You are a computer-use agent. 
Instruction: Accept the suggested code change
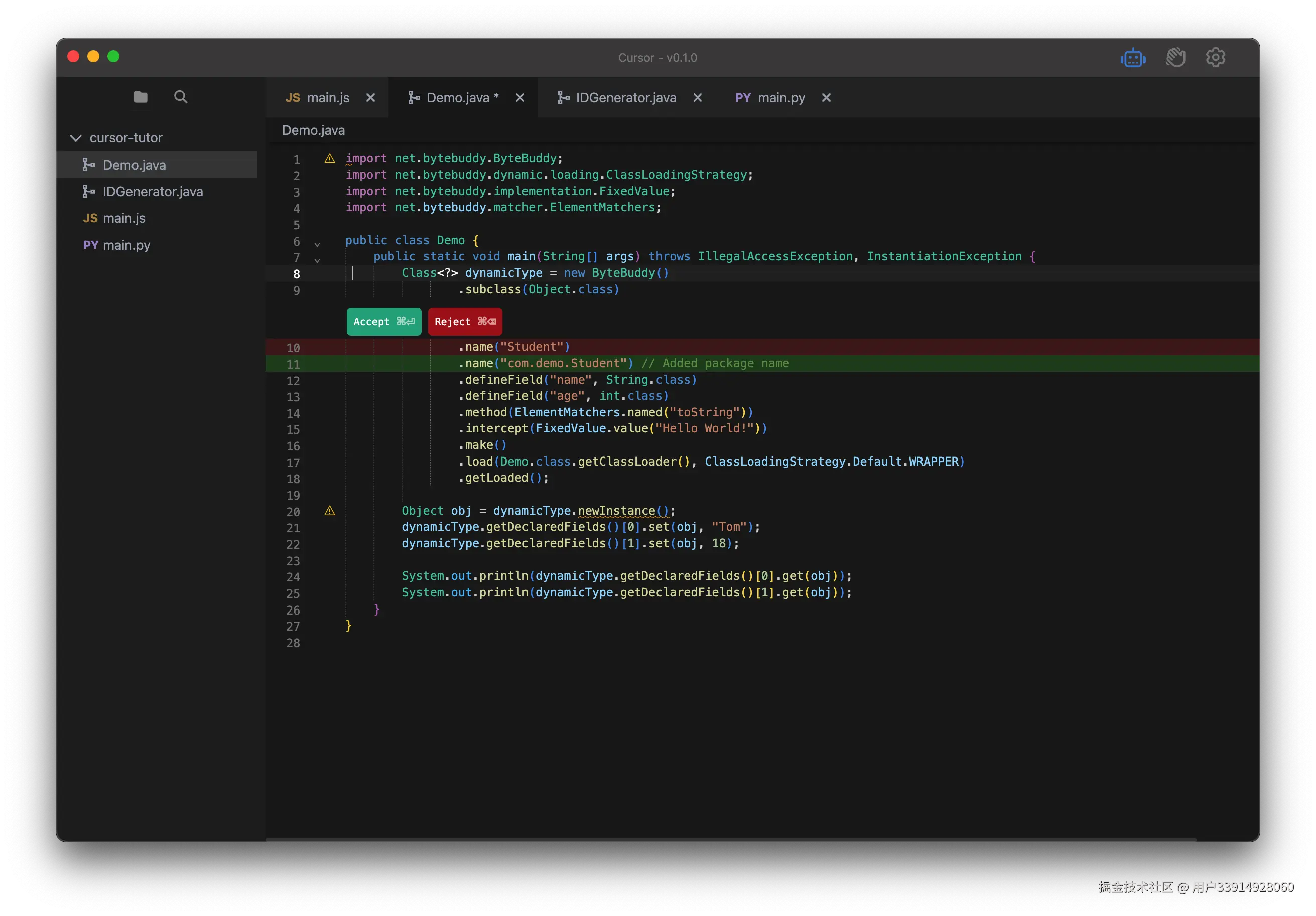pos(383,322)
